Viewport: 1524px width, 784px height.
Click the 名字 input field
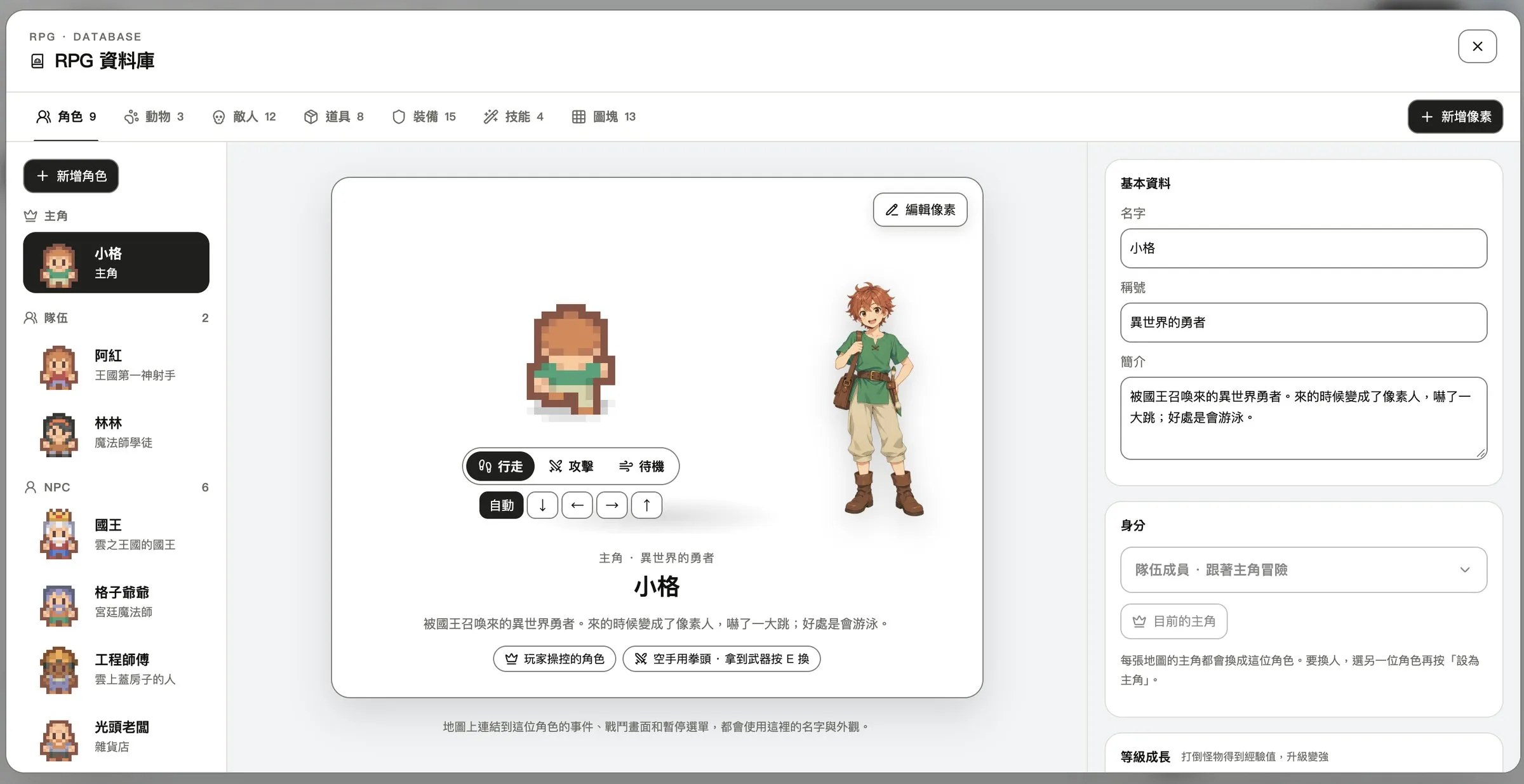(x=1304, y=248)
